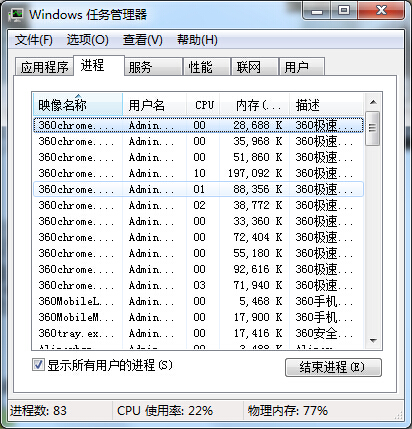Select the 360tray.ex... process name

tap(76, 333)
